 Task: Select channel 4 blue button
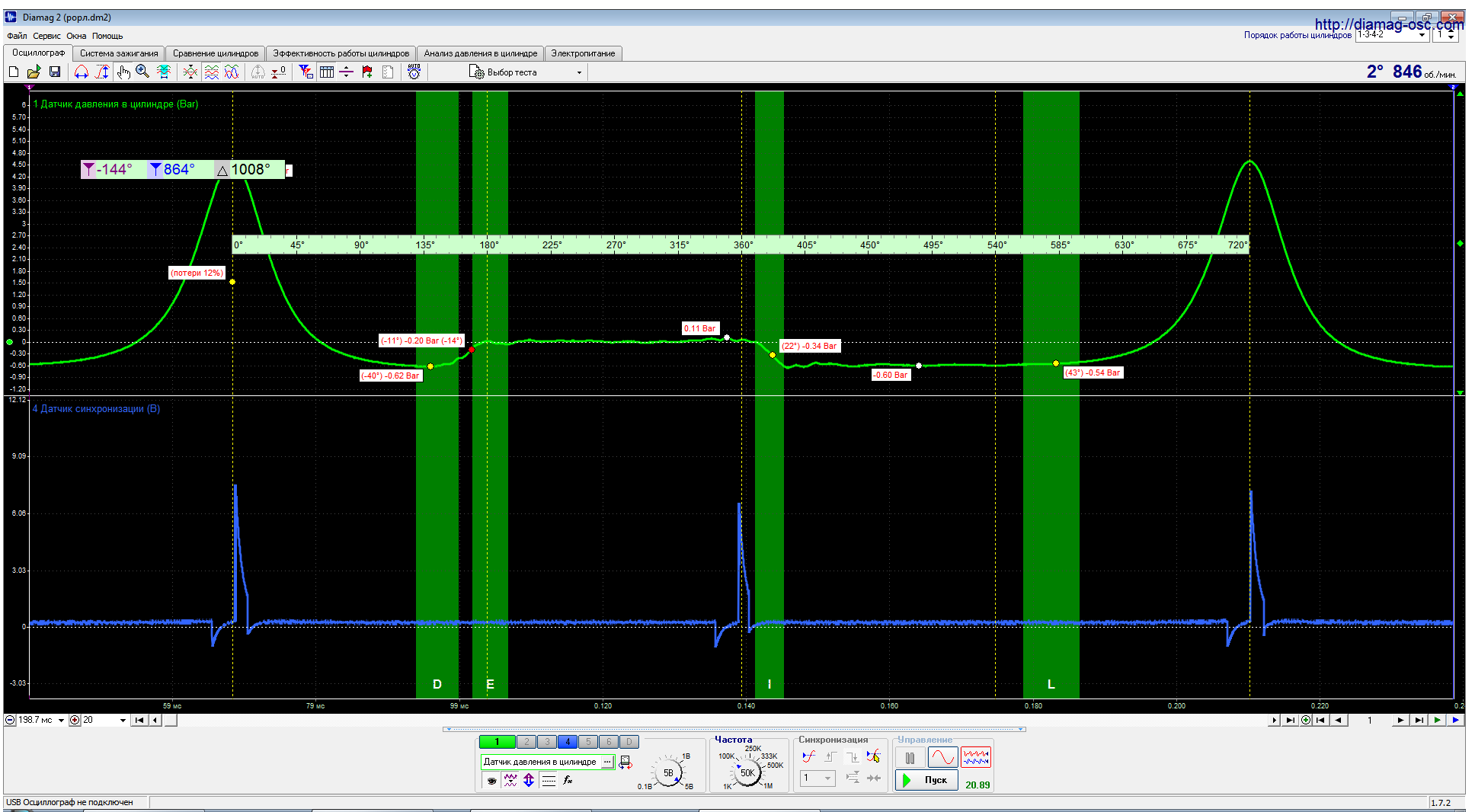568,742
